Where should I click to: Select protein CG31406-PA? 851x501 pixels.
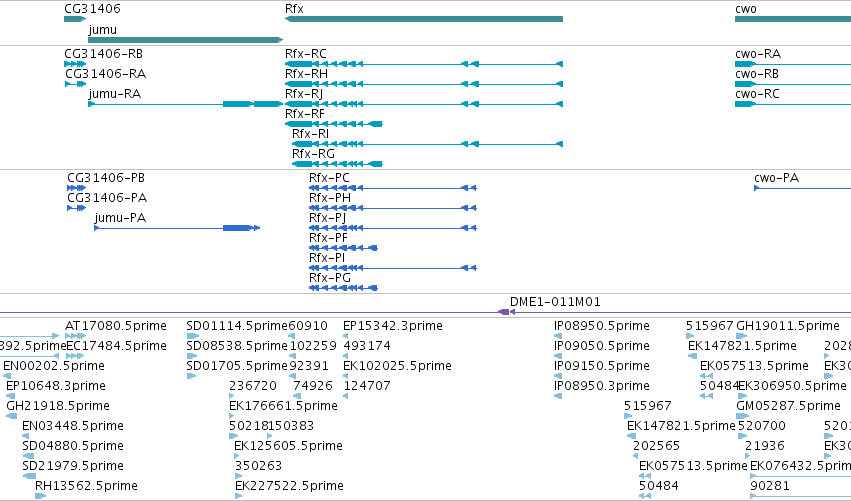click(x=77, y=208)
